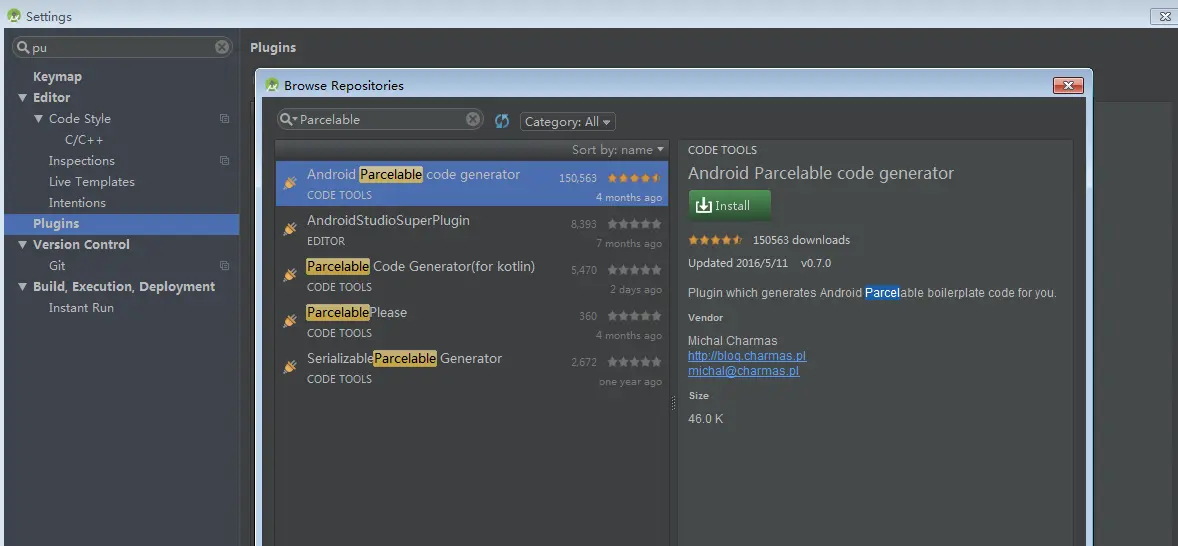Click the search magnifier history icon in Browse Repositories

(288, 119)
